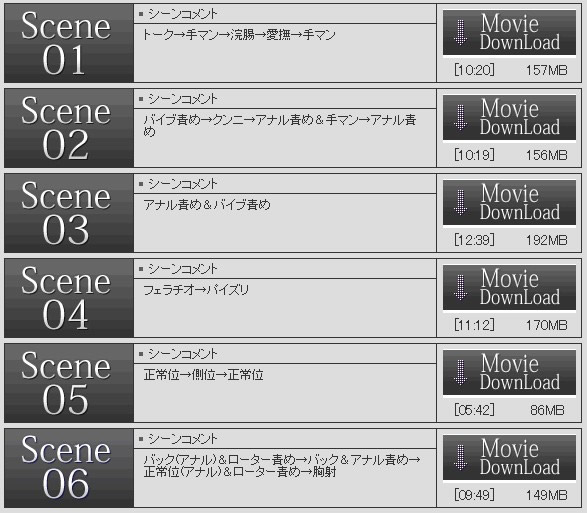
Task: Click the download arrow icon for Scene 01
Action: click(x=460, y=33)
